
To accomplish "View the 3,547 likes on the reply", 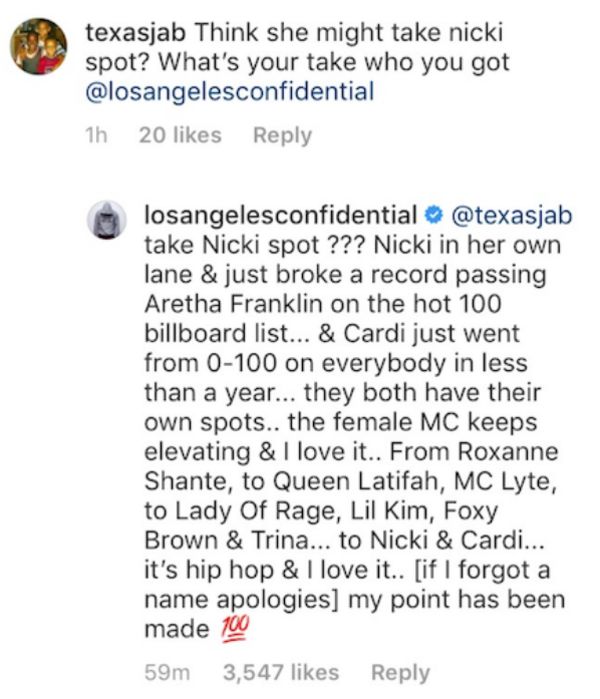I will 281,672.
